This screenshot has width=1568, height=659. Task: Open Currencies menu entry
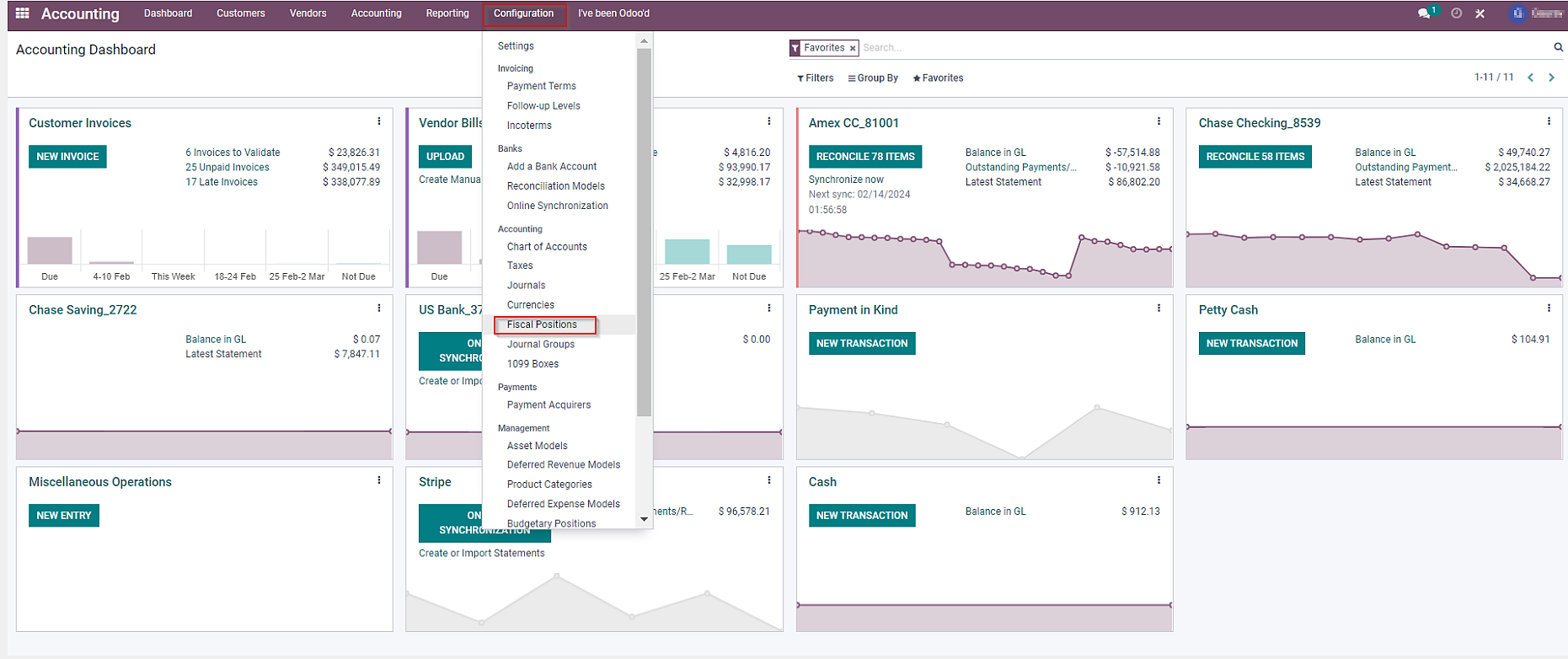click(531, 305)
